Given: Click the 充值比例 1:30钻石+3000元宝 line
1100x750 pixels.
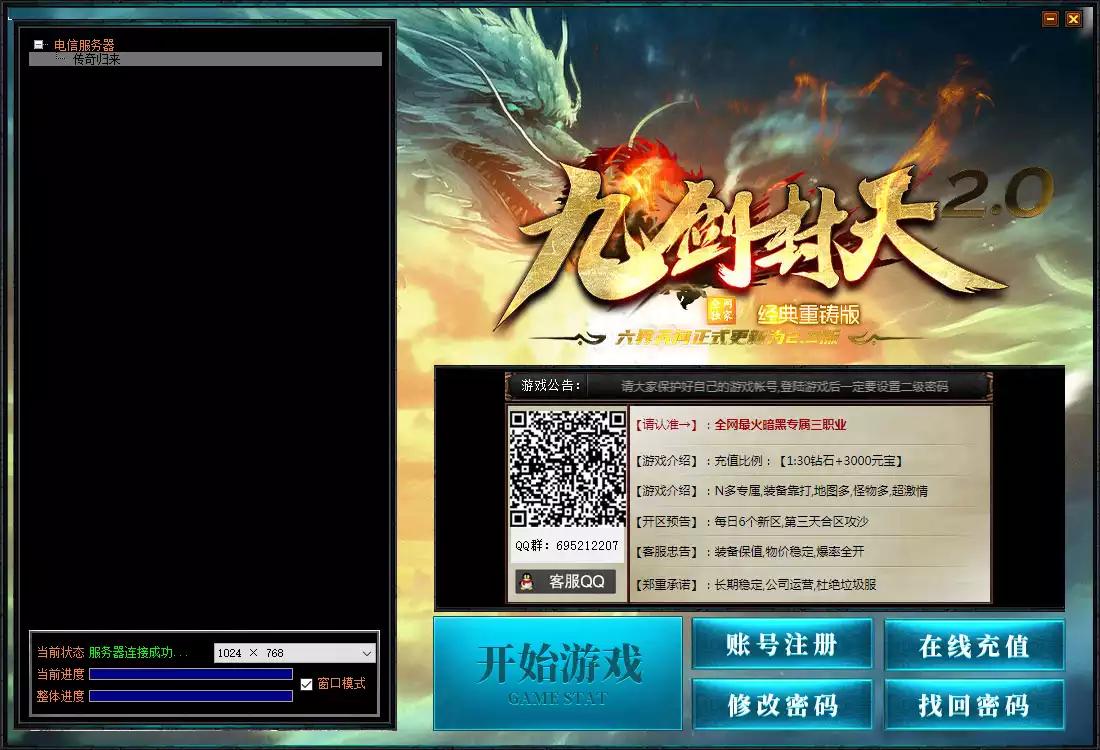Looking at the screenshot, I should 769,461.
